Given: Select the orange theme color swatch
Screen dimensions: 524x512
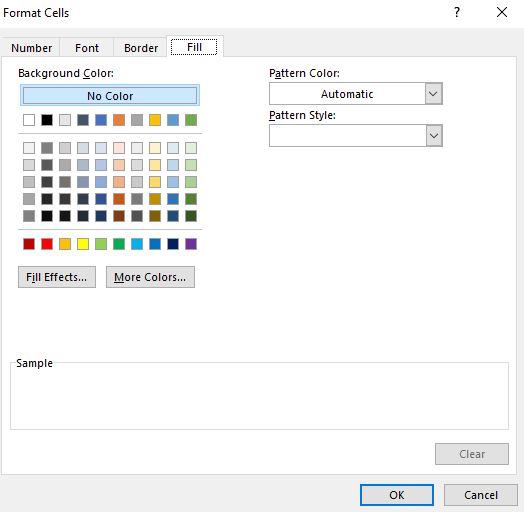Looking at the screenshot, I should pyautogui.click(x=119, y=120).
